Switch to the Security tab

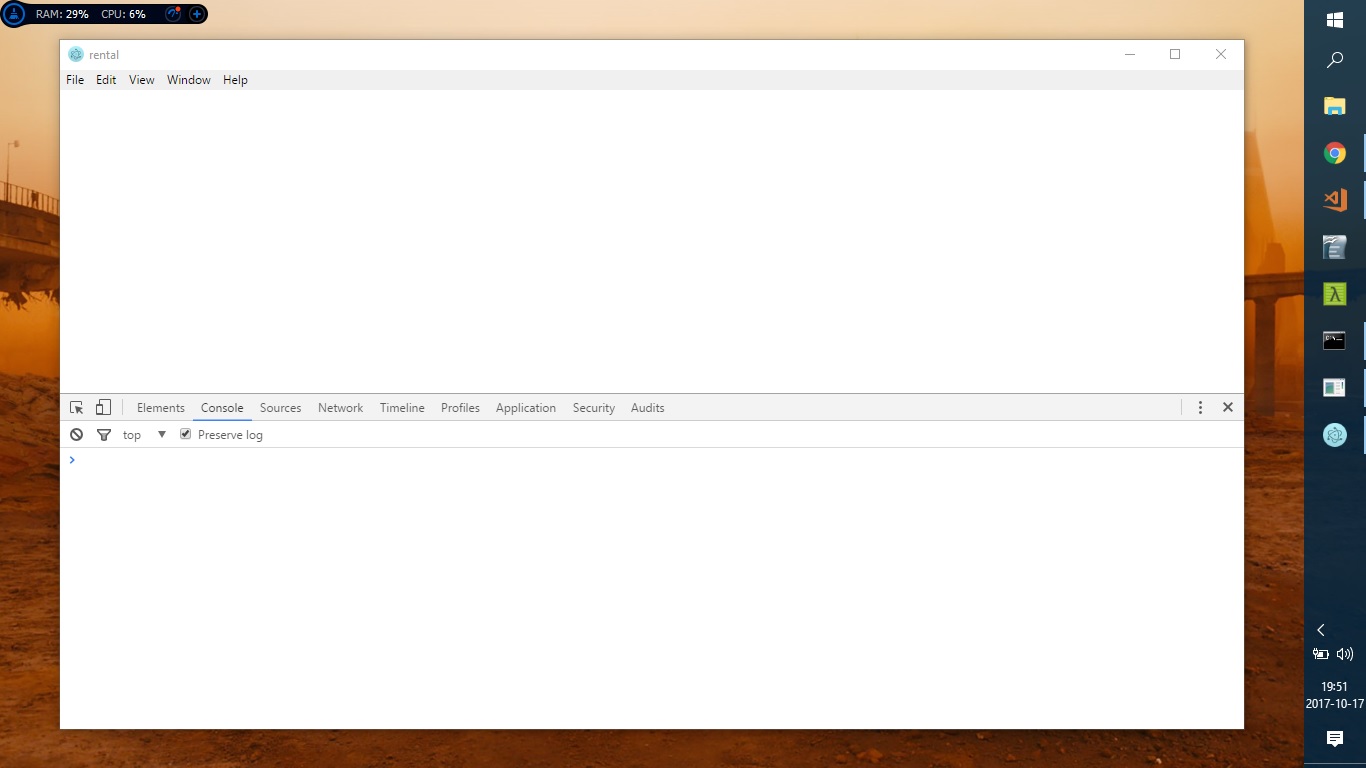[594, 408]
